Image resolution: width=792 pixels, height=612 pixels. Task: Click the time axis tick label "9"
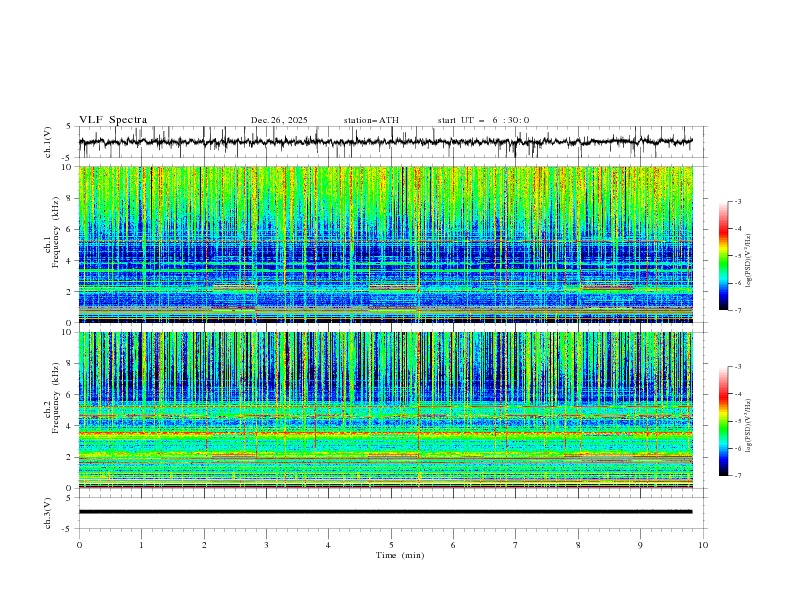click(x=640, y=545)
